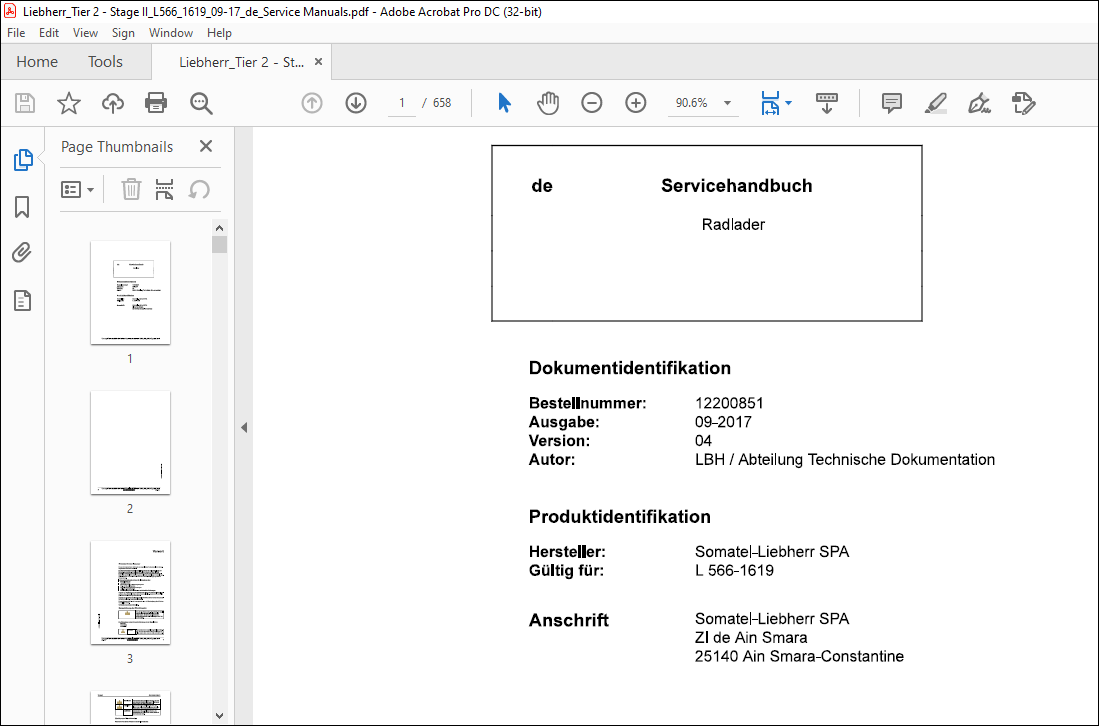This screenshot has width=1099, height=726.
Task: Click the Produktidentifikation heading
Action: coord(620,516)
